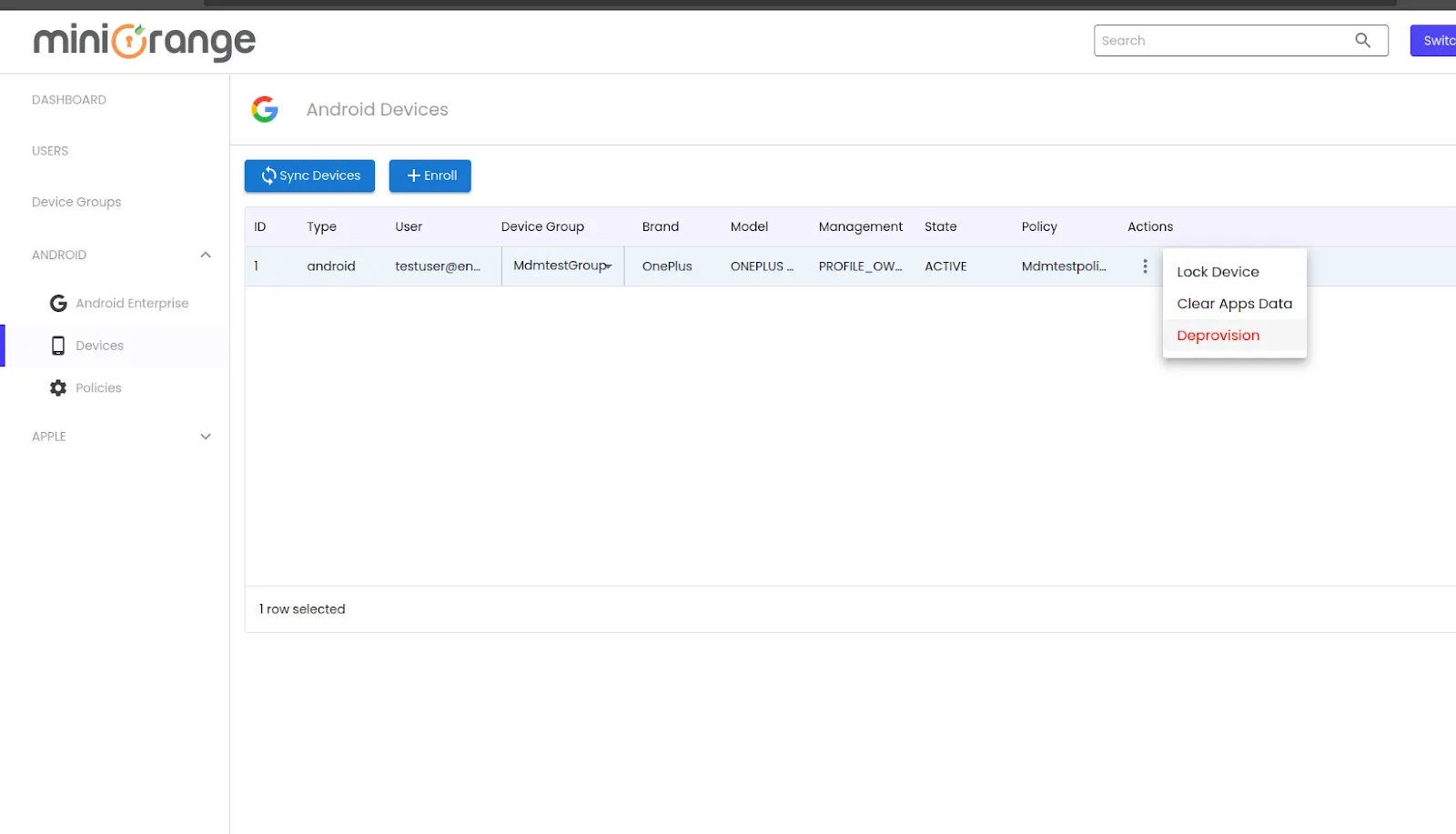The image size is (1456, 834).
Task: Click the Brand column header
Action: pos(661,226)
